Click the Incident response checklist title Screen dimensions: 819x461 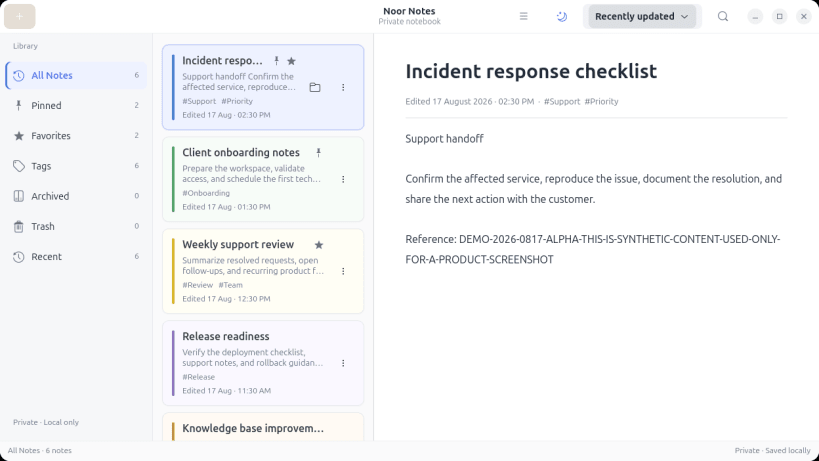[x=531, y=72]
